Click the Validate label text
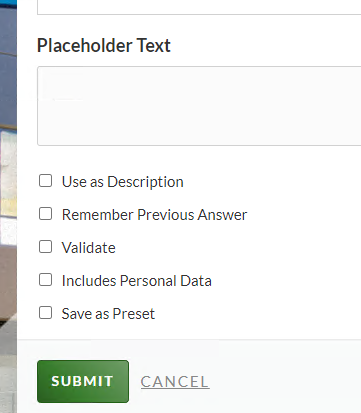This screenshot has width=361, height=413. (89, 248)
